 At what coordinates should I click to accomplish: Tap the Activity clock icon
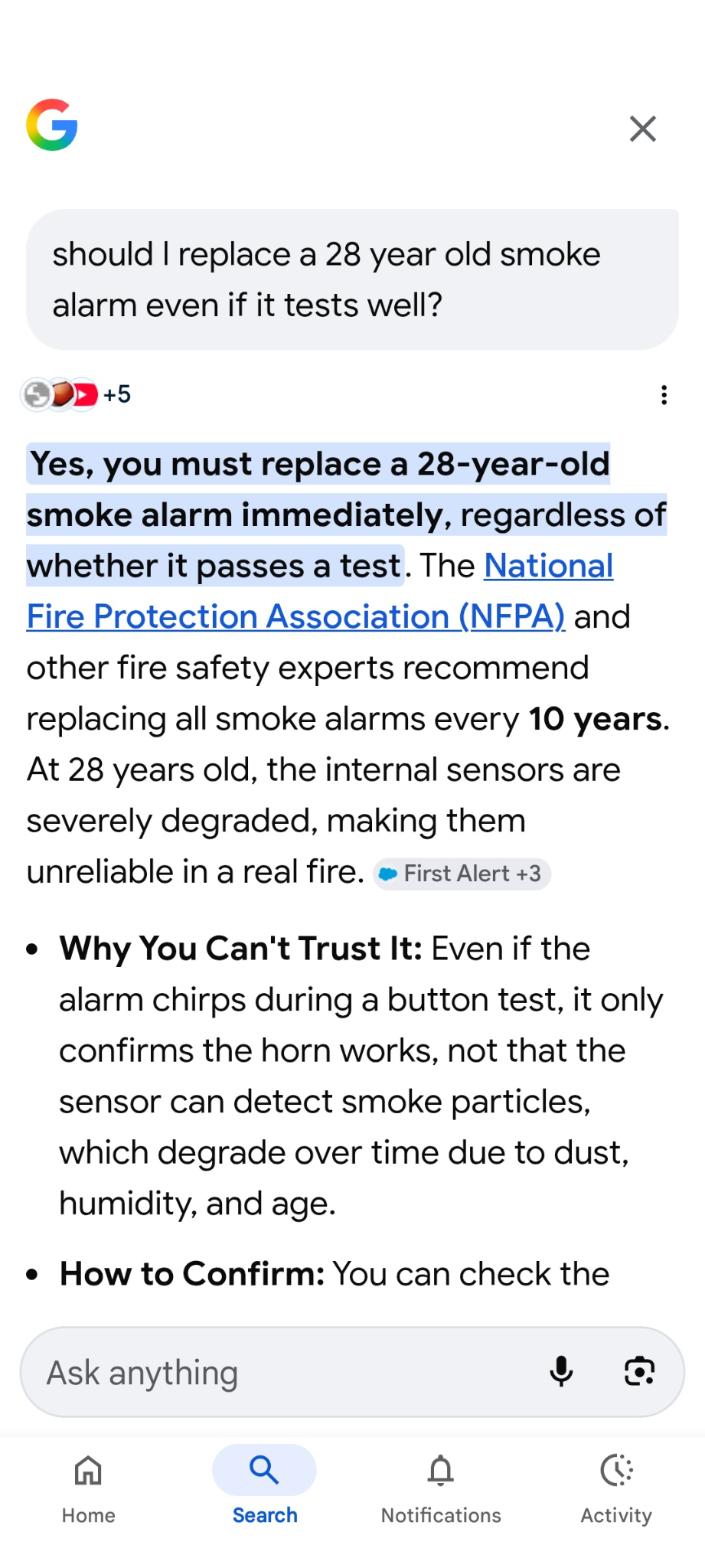click(616, 1470)
